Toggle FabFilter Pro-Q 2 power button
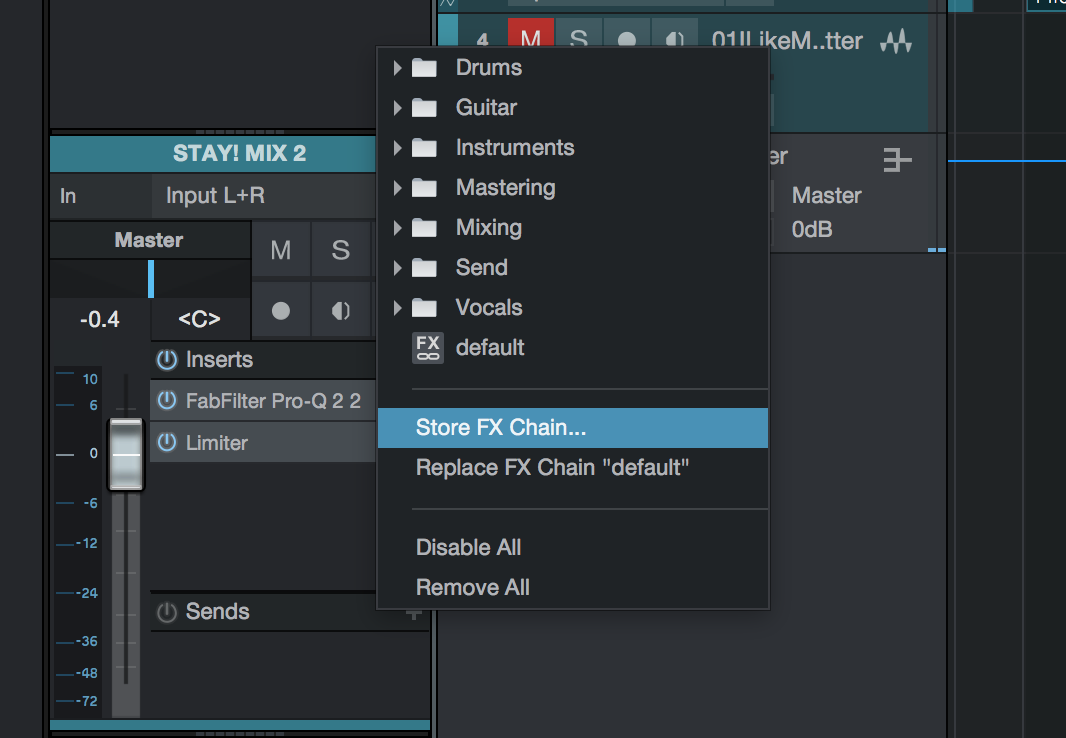1066x738 pixels. 167,402
